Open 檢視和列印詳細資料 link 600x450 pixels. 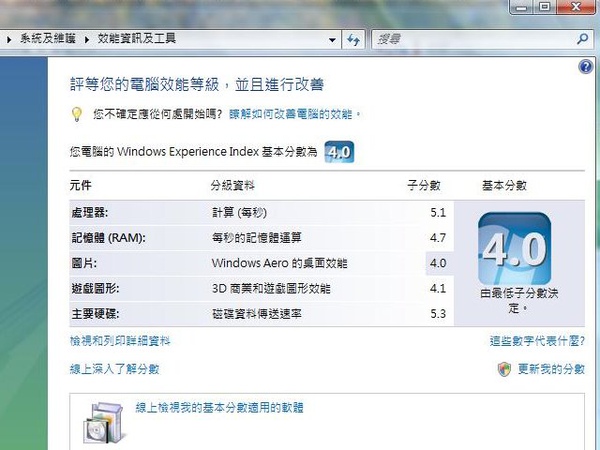pyautogui.click(x=120, y=341)
